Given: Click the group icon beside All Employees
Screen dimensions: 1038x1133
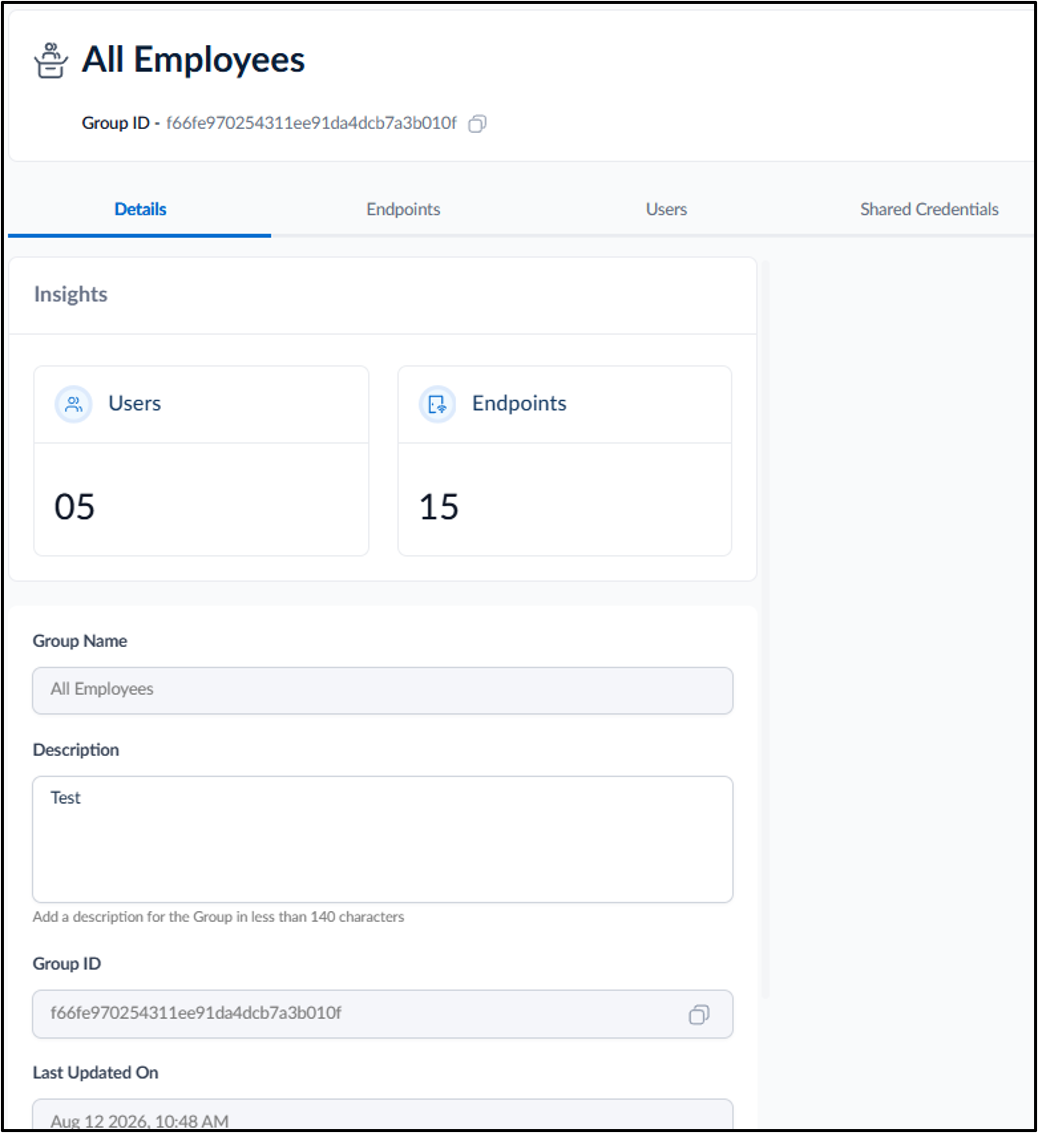Looking at the screenshot, I should click(51, 61).
